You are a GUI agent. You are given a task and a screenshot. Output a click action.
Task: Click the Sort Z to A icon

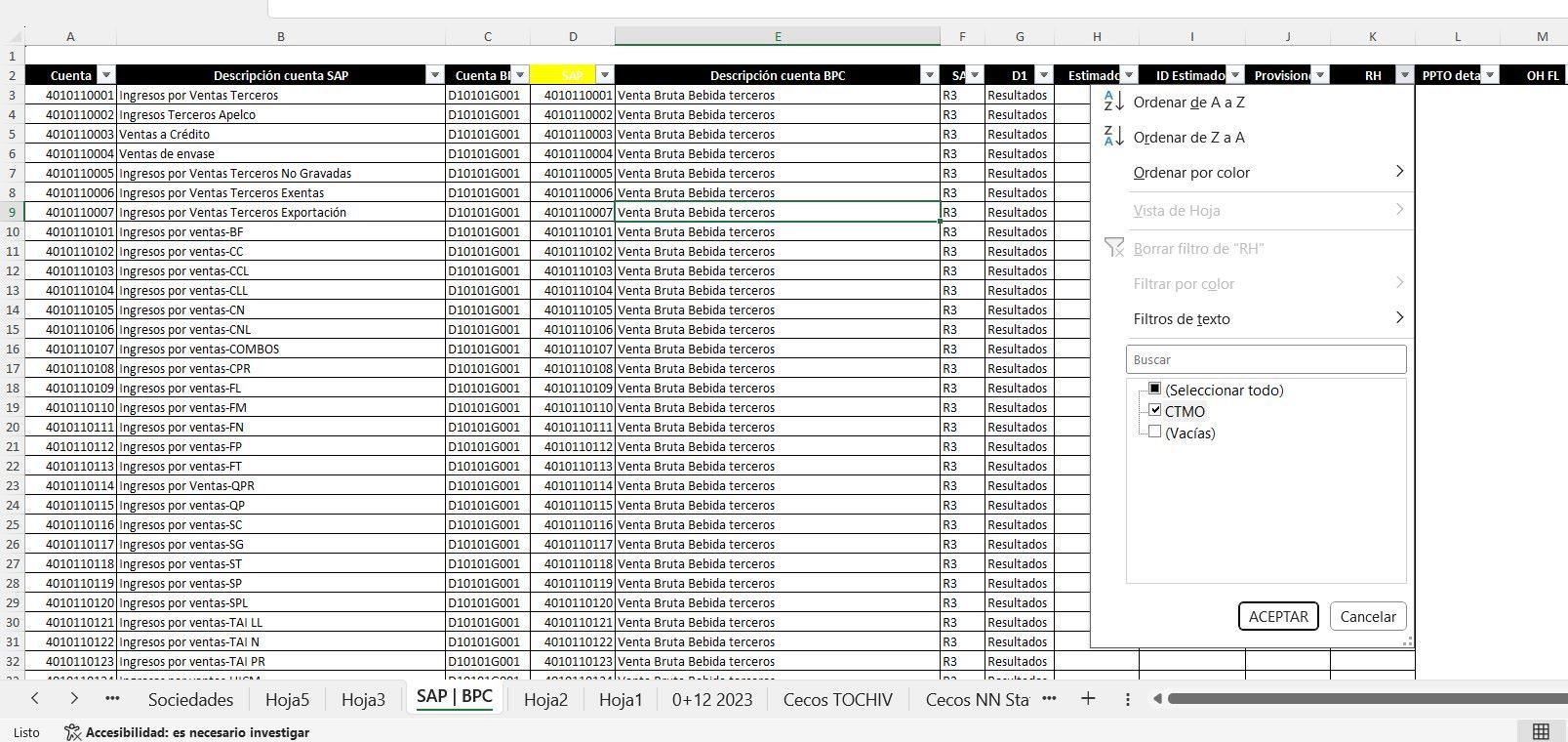[x=1113, y=137]
